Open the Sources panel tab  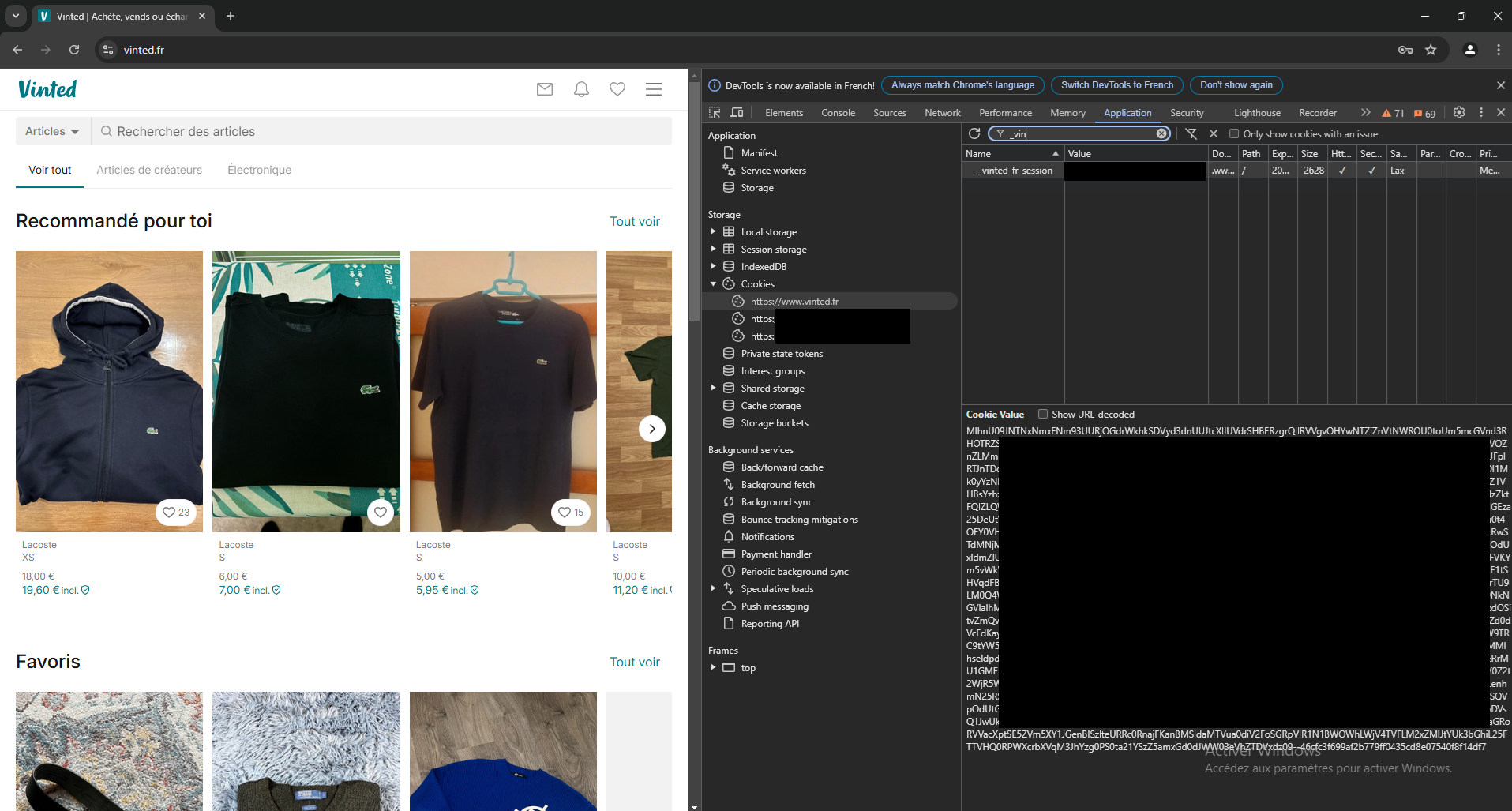[890, 113]
